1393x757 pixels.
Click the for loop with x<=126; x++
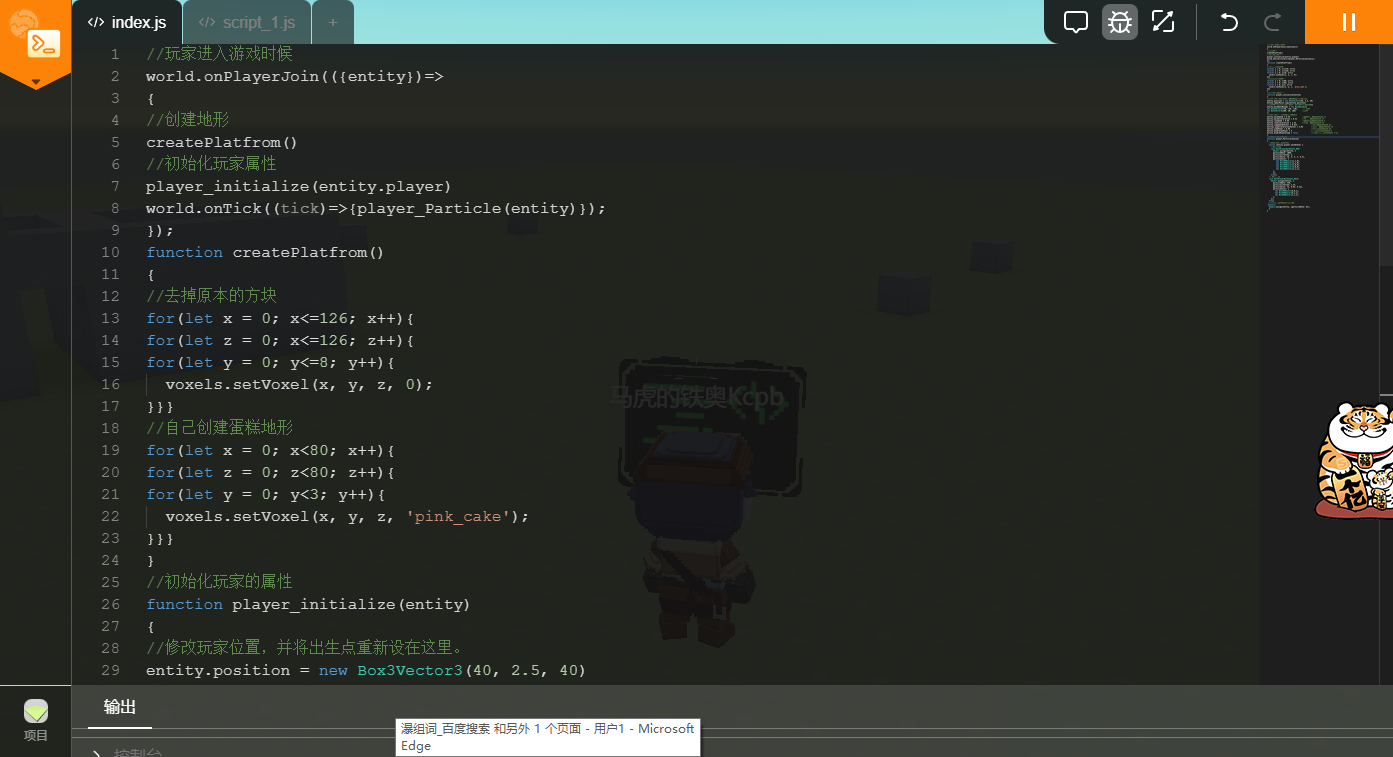pyautogui.click(x=280, y=318)
